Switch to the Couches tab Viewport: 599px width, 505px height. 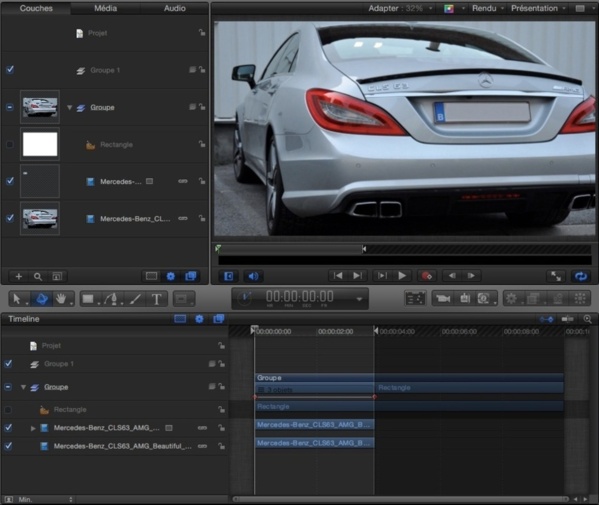[36, 8]
